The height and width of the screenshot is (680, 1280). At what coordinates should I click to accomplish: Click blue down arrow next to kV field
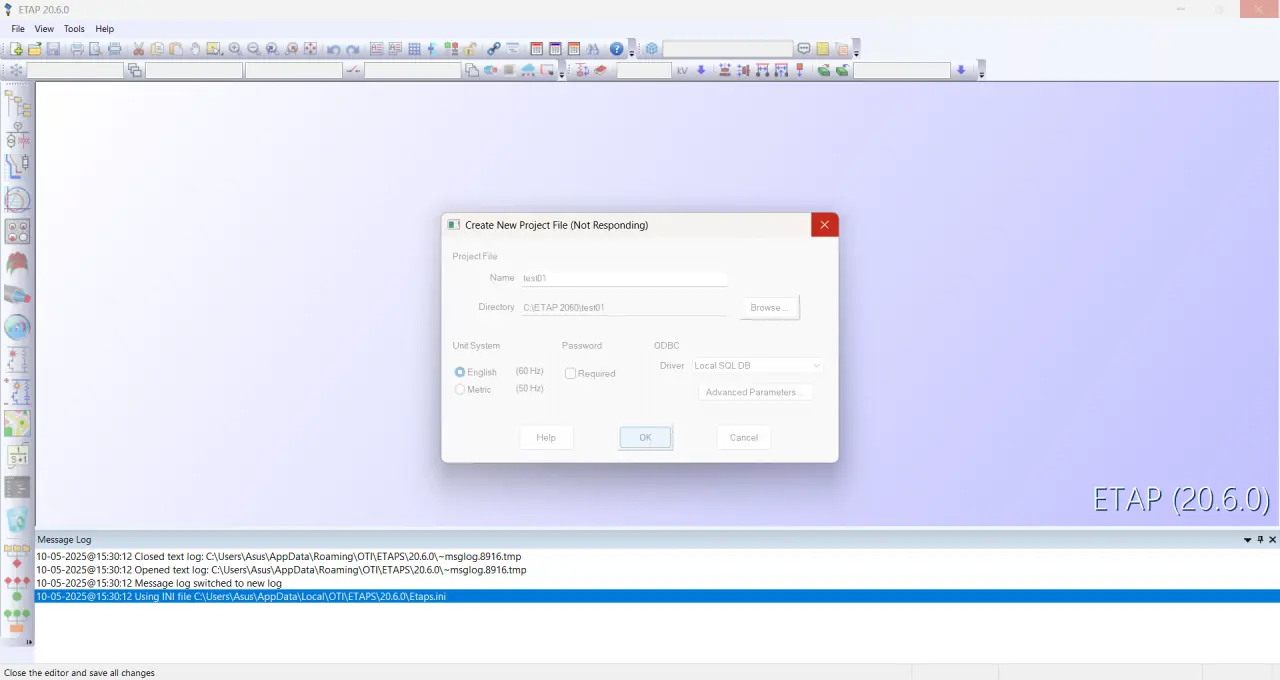click(701, 70)
